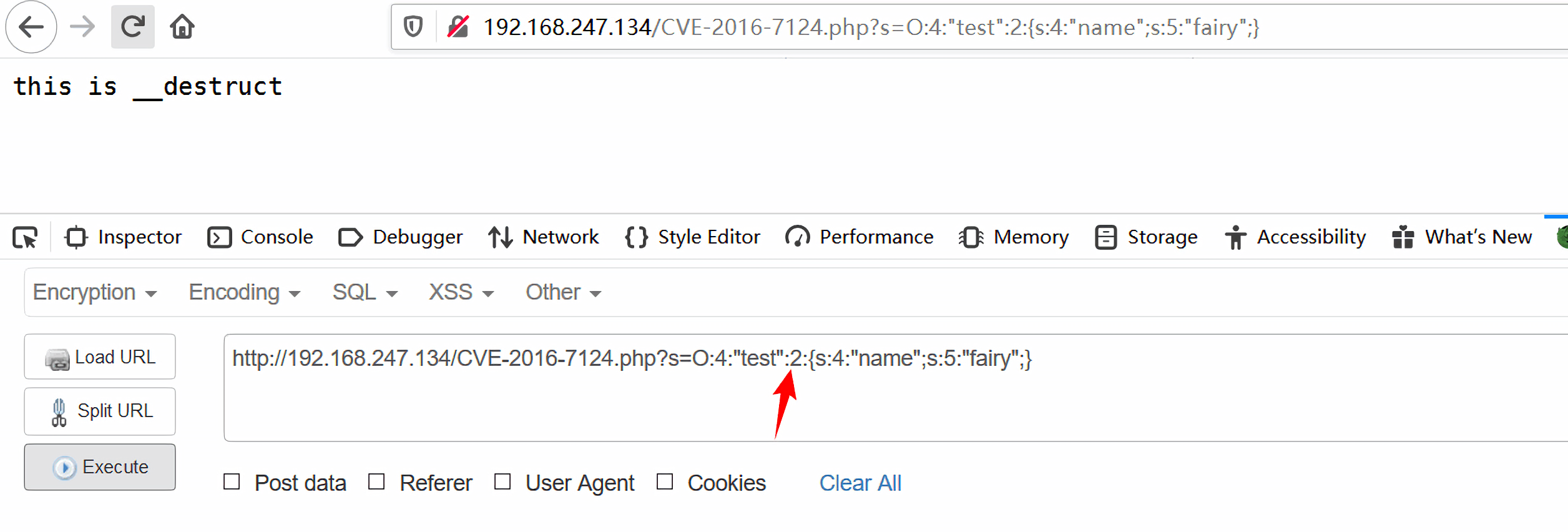
Task: Switch to the Storage tab
Action: click(1146, 237)
